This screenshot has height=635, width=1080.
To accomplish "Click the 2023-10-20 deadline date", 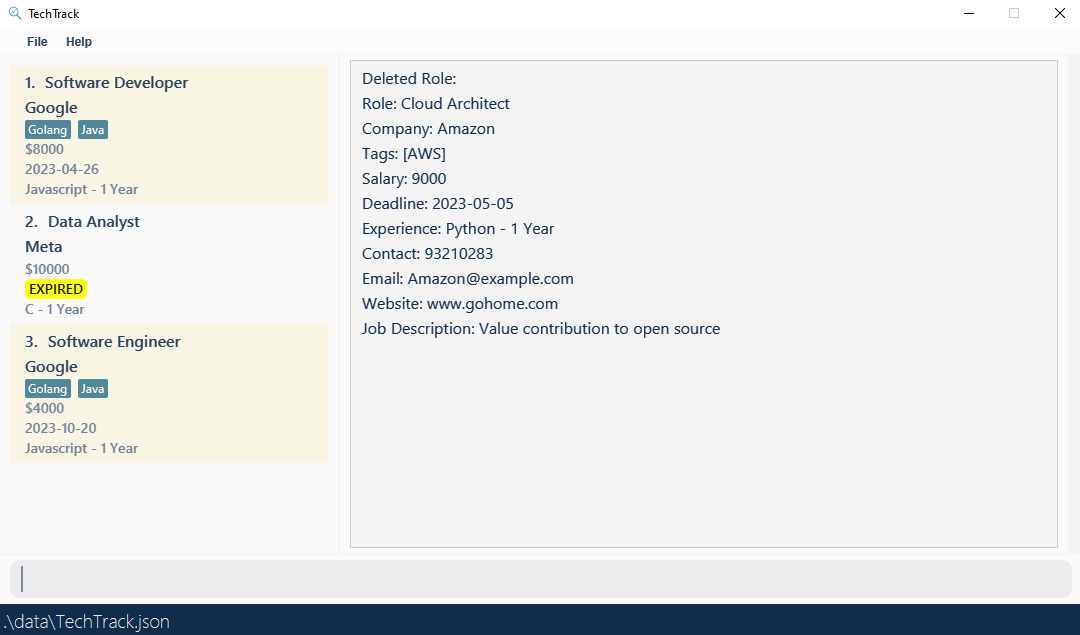I will [x=61, y=428].
